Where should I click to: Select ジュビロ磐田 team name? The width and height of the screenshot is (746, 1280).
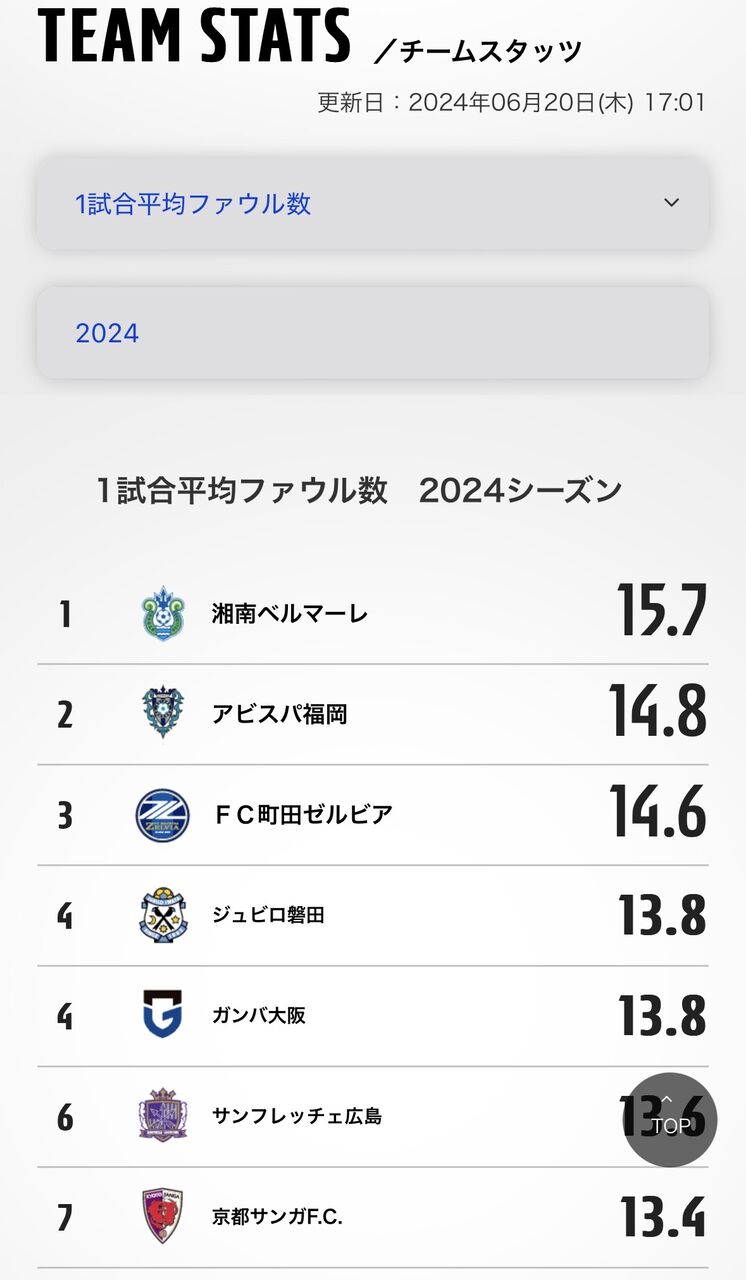coord(268,915)
